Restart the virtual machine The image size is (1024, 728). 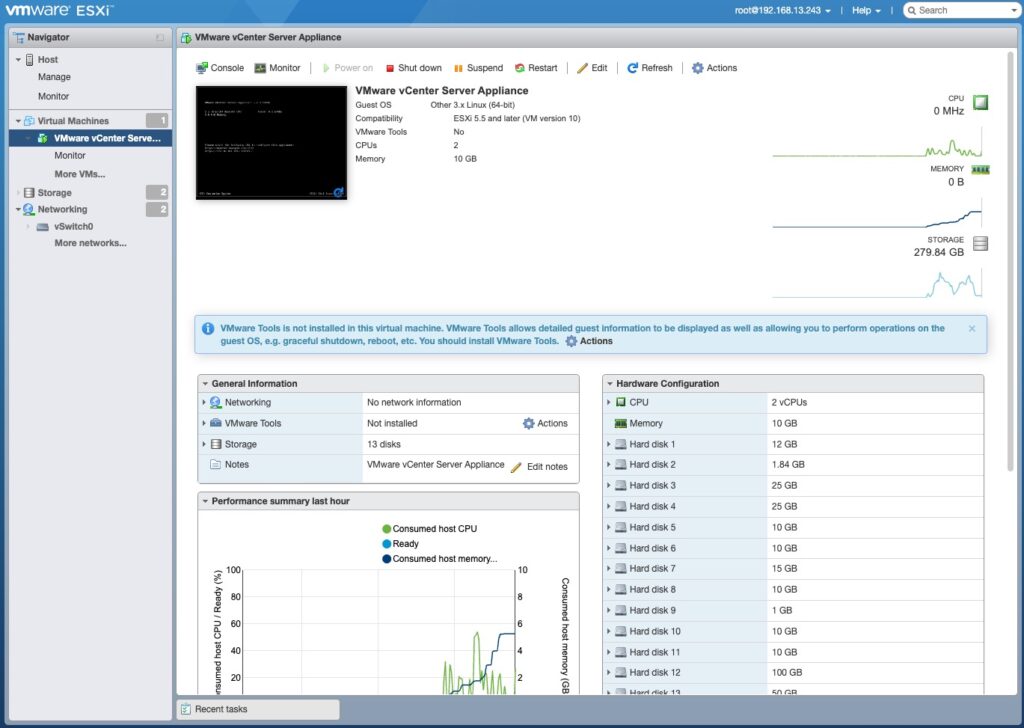tap(536, 68)
